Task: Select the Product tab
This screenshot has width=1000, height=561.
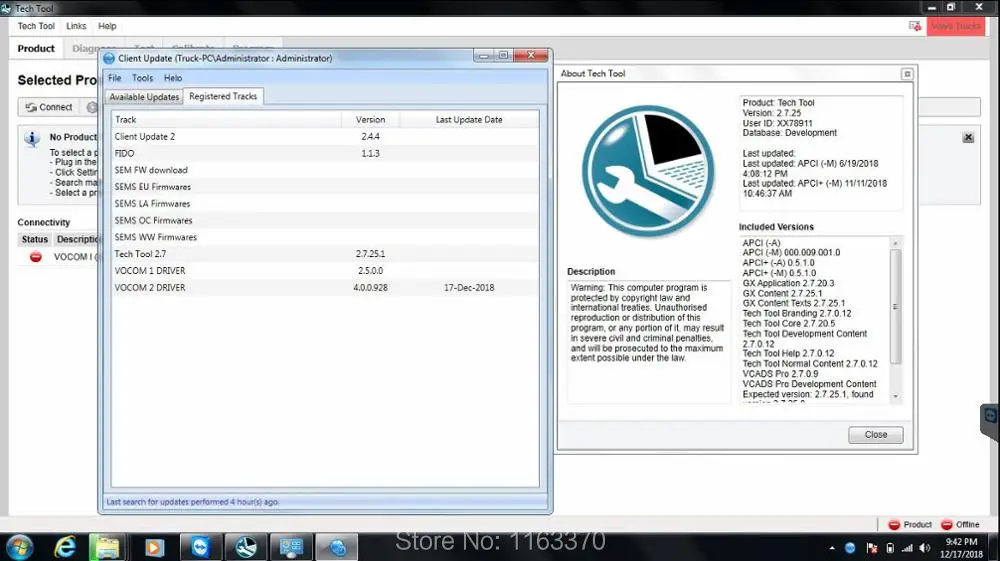Action: pyautogui.click(x=36, y=48)
